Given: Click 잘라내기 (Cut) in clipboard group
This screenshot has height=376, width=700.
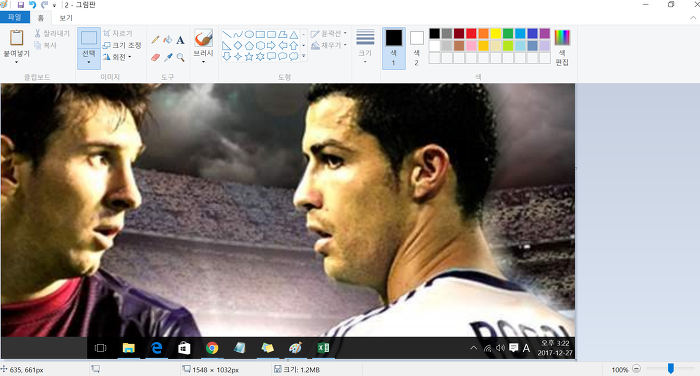Looking at the screenshot, I should (52, 33).
